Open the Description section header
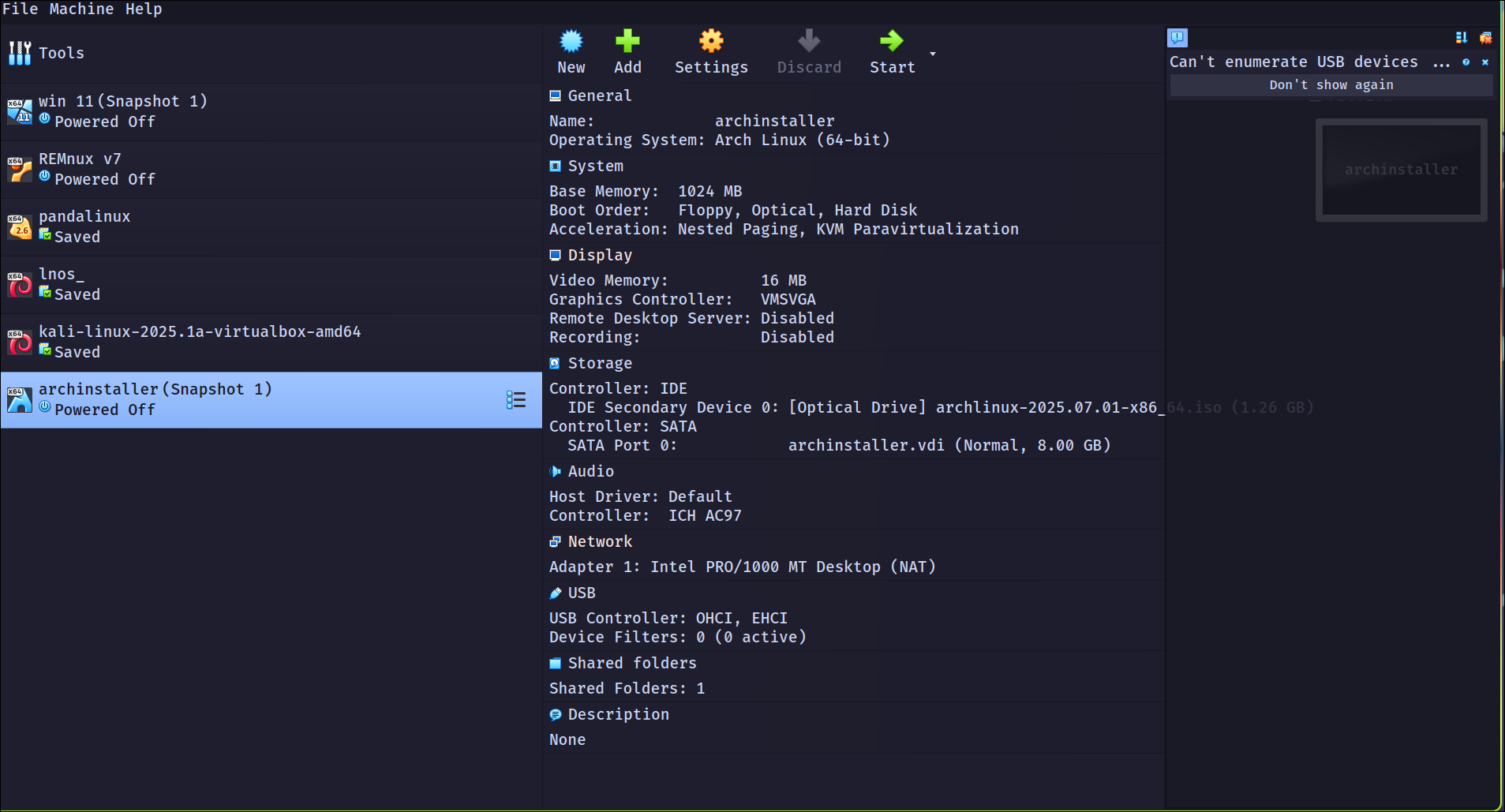1505x812 pixels. [x=619, y=714]
